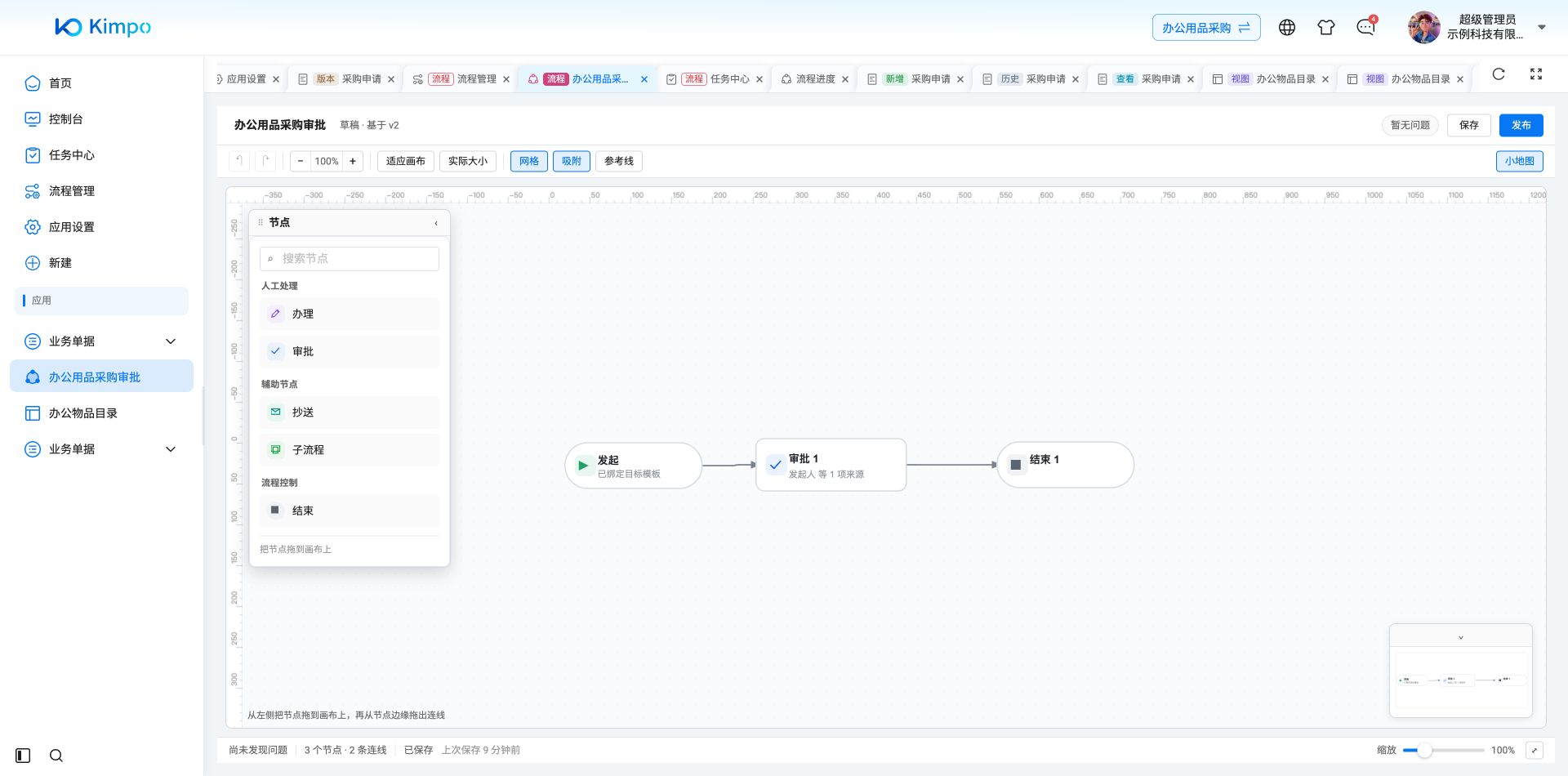The height and width of the screenshot is (776, 1568).
Task: Click the 适应画布 fit canvas button
Action: pyautogui.click(x=406, y=161)
